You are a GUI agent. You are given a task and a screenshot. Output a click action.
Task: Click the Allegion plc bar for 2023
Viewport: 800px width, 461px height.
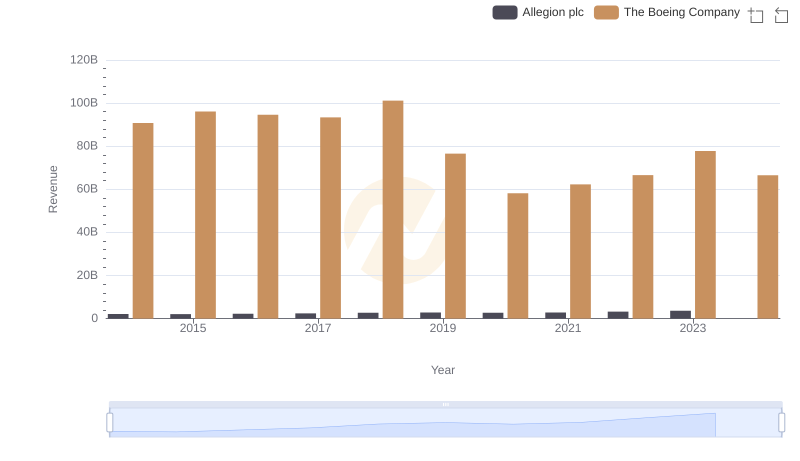[680, 315]
